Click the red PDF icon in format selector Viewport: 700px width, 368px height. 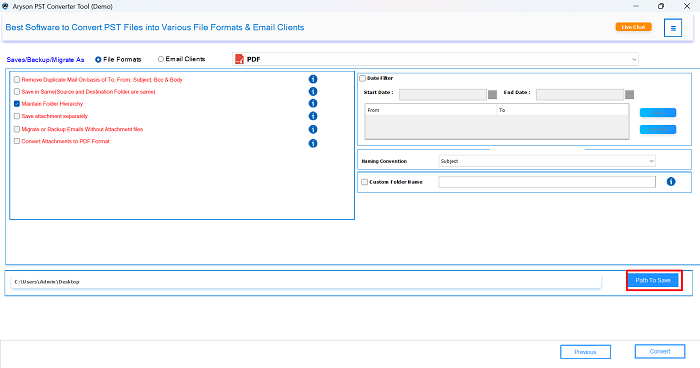point(239,59)
